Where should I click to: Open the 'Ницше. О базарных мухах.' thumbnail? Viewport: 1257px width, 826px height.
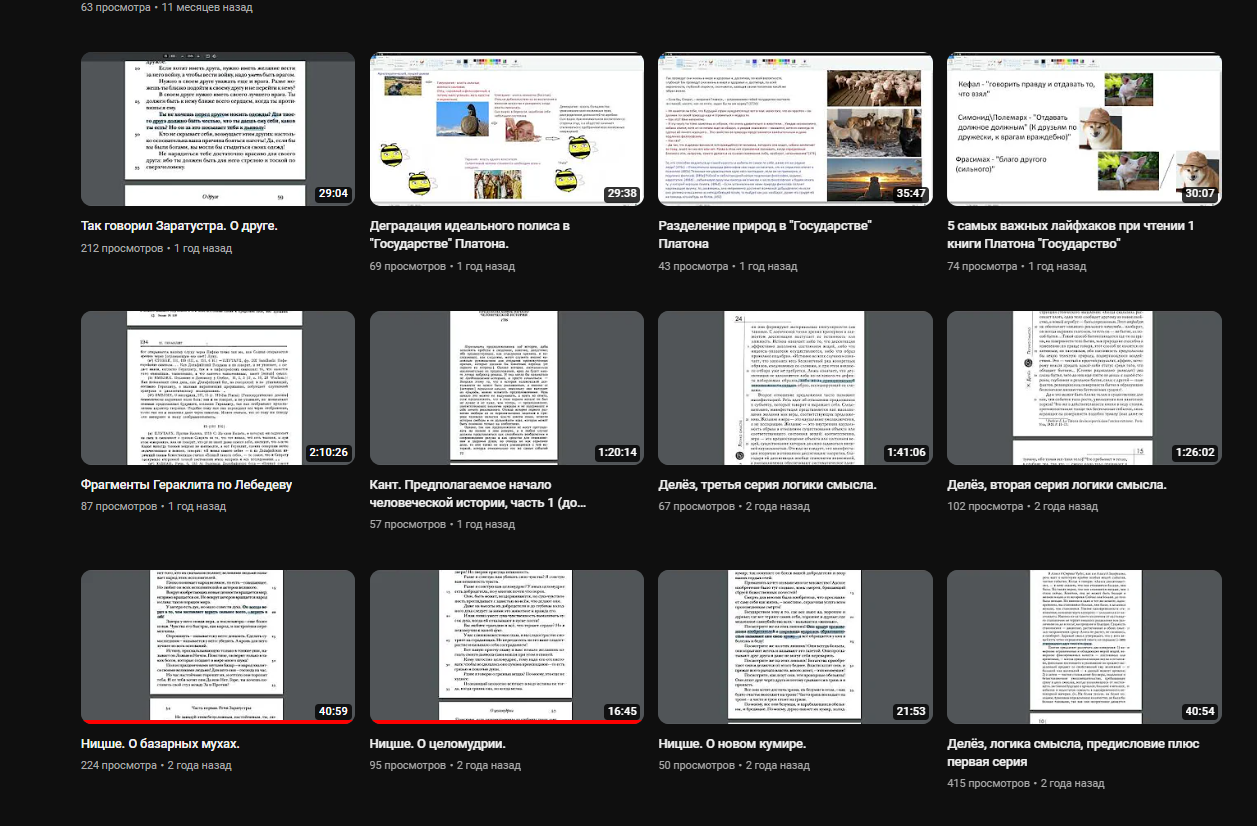coord(217,646)
